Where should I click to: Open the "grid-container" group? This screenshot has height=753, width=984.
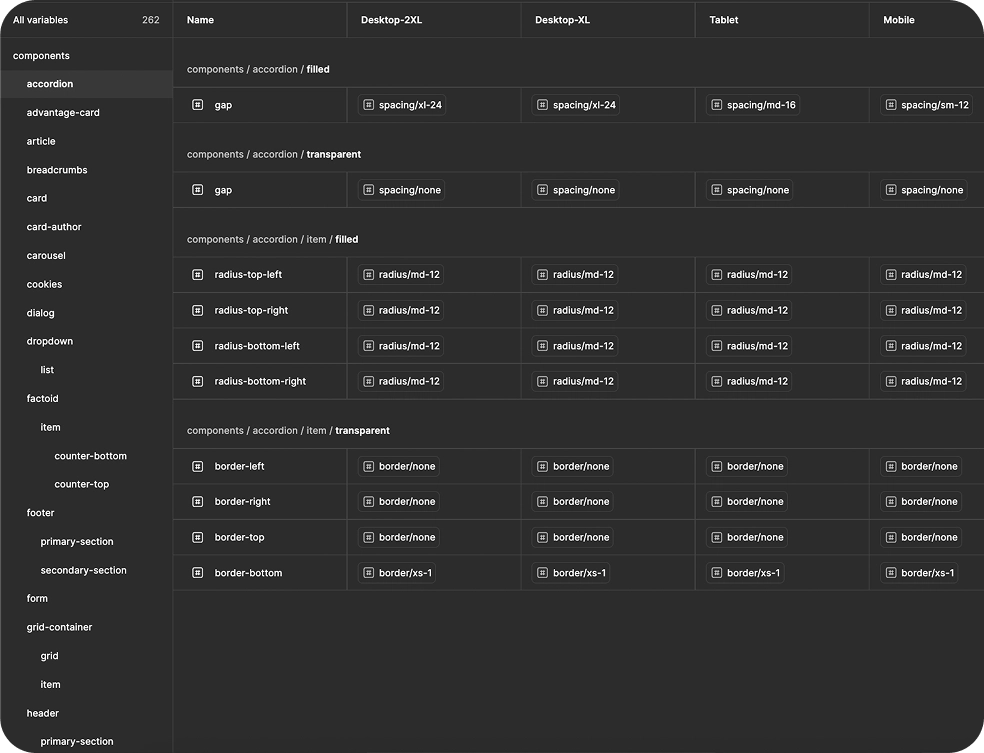(x=58, y=627)
